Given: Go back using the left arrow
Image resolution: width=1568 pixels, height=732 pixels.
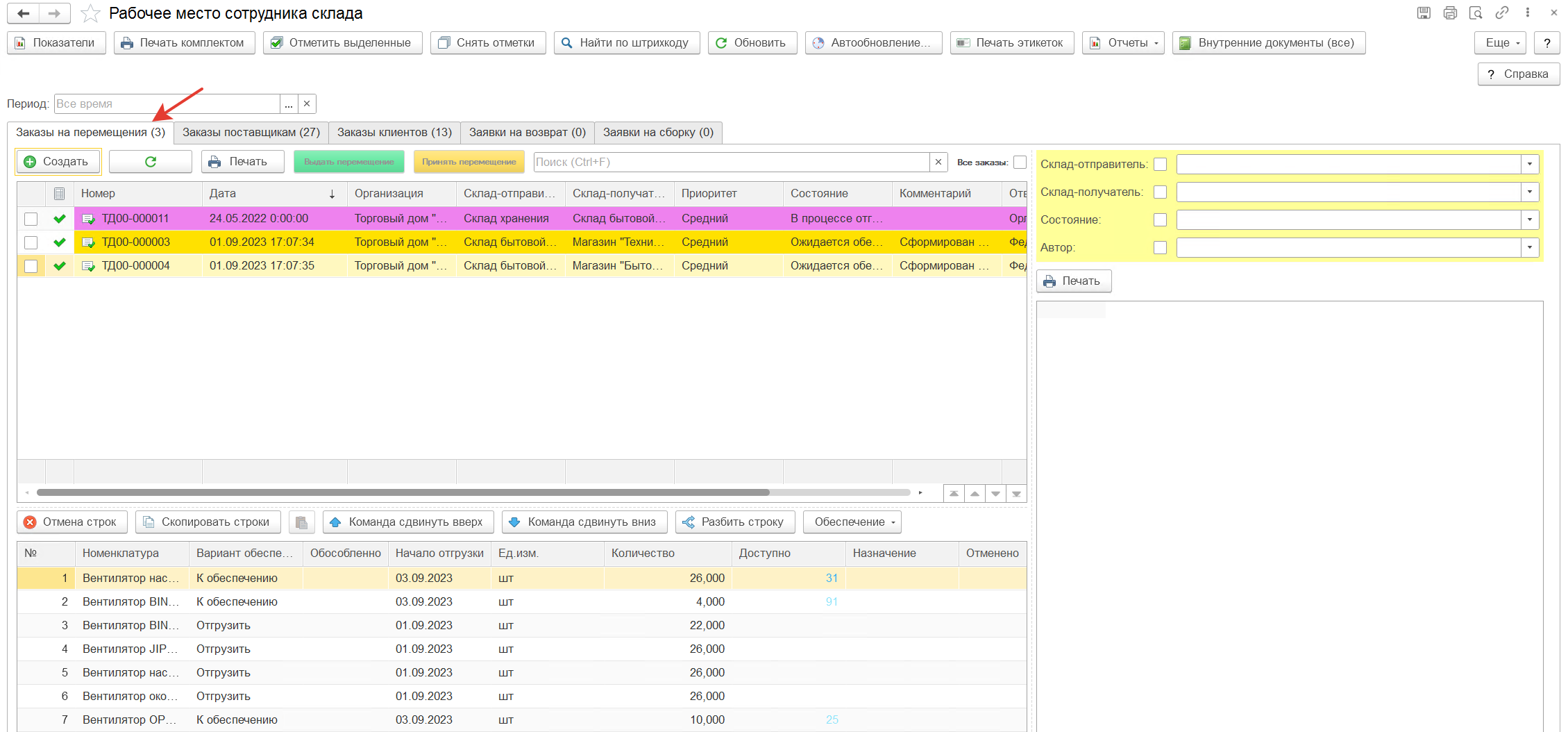Looking at the screenshot, I should click(23, 13).
